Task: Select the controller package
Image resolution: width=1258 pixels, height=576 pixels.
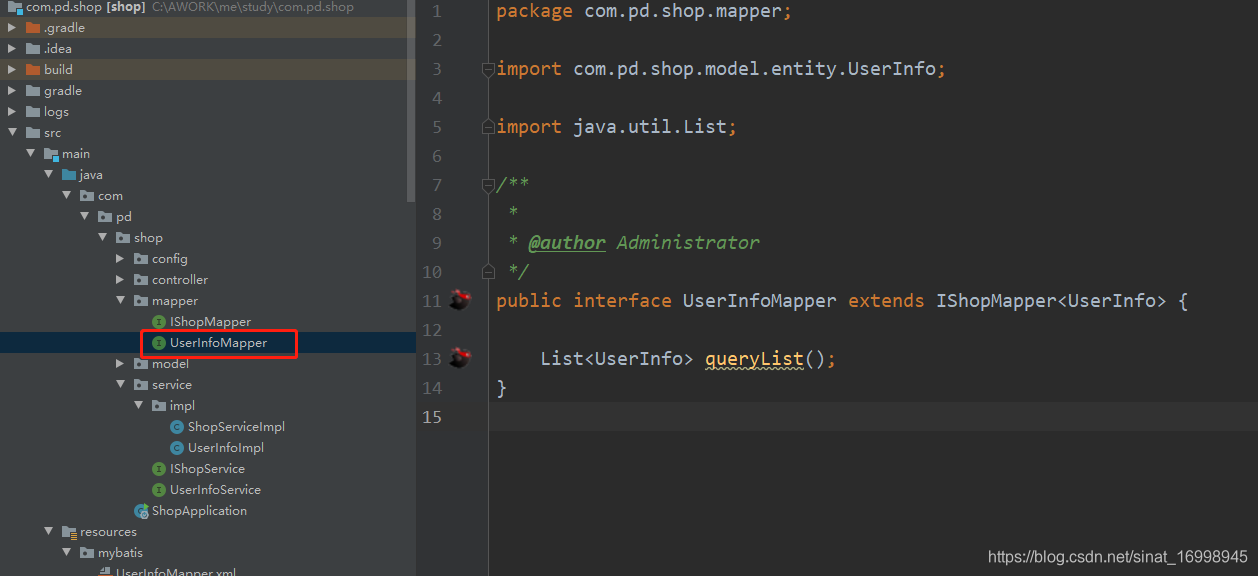Action: pyautogui.click(x=180, y=279)
